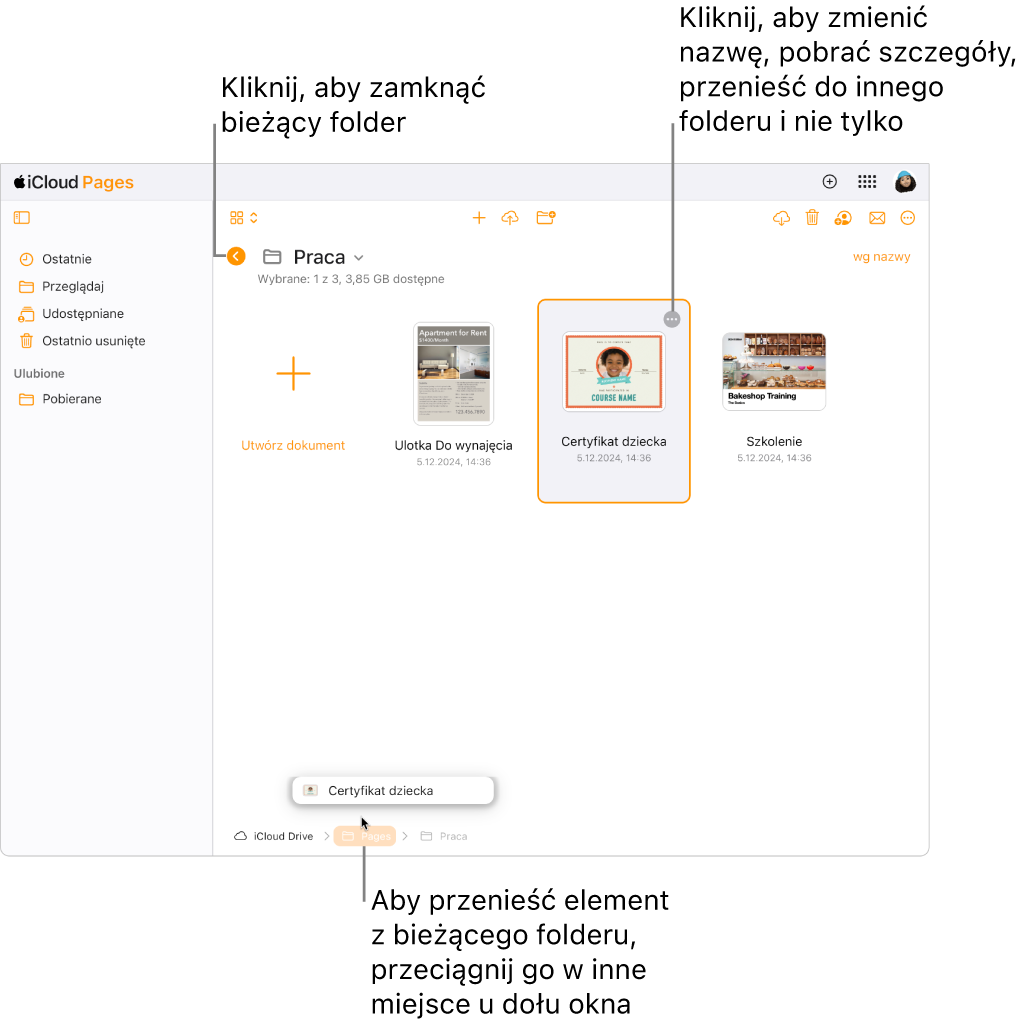Click the clock icon beside Ostatnie

pyautogui.click(x=26, y=259)
